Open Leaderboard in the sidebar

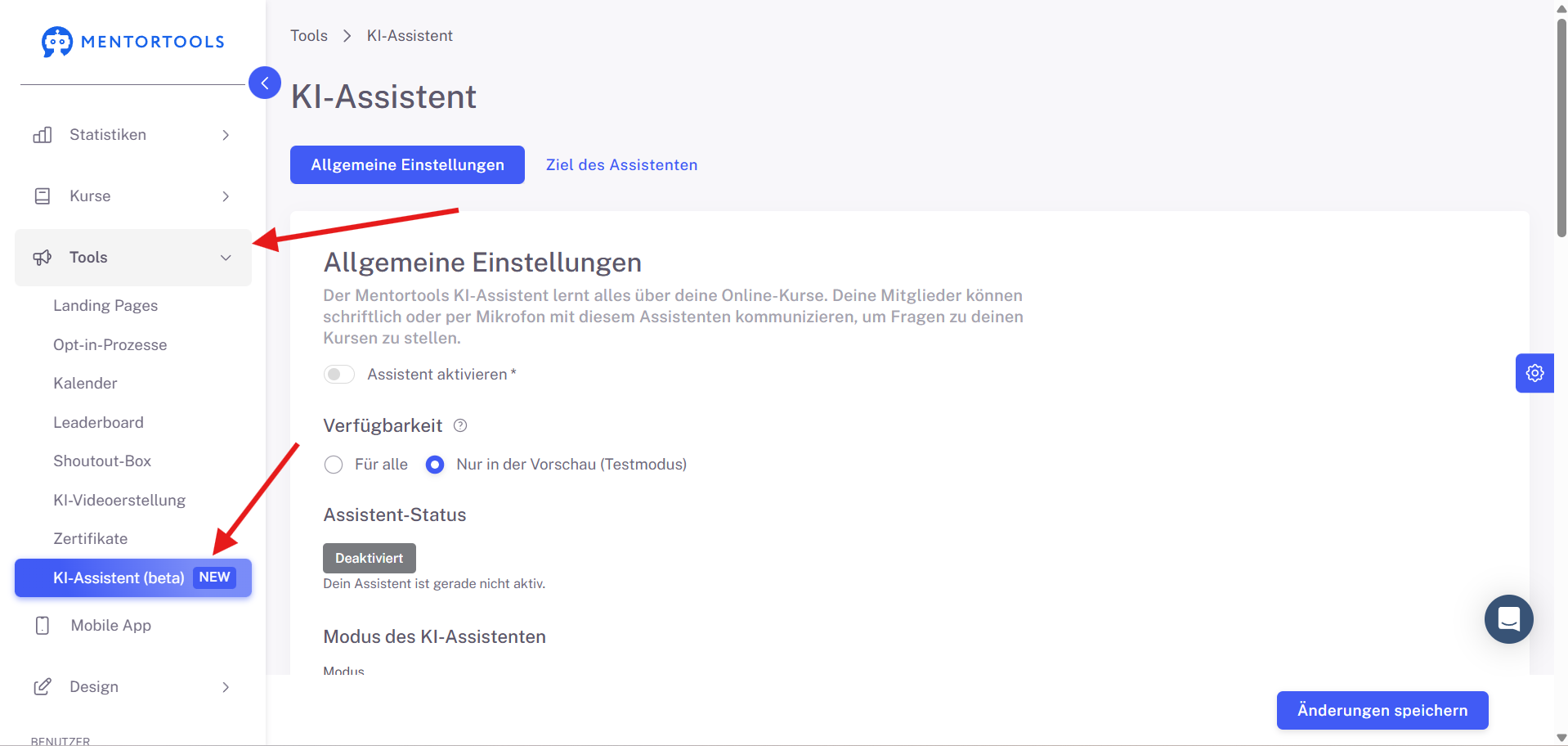tap(98, 423)
